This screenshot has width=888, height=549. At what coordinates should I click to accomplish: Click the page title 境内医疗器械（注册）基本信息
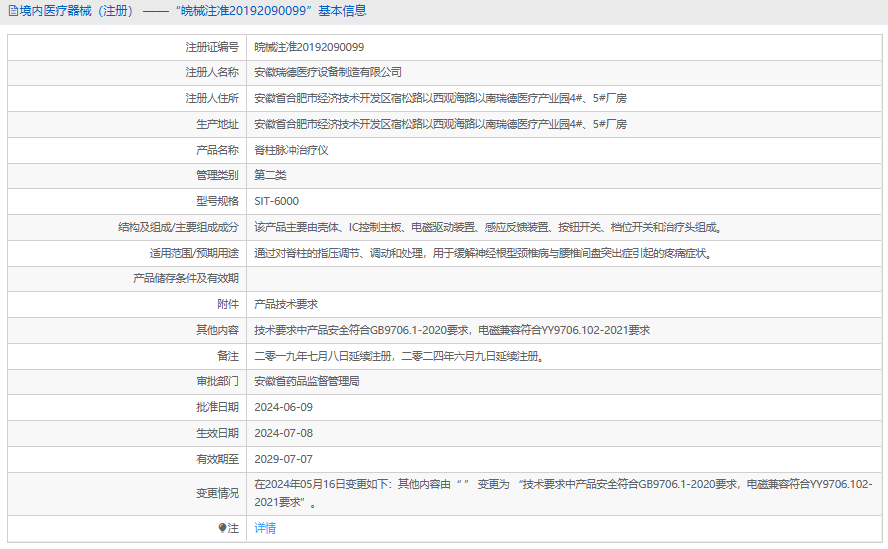187,11
